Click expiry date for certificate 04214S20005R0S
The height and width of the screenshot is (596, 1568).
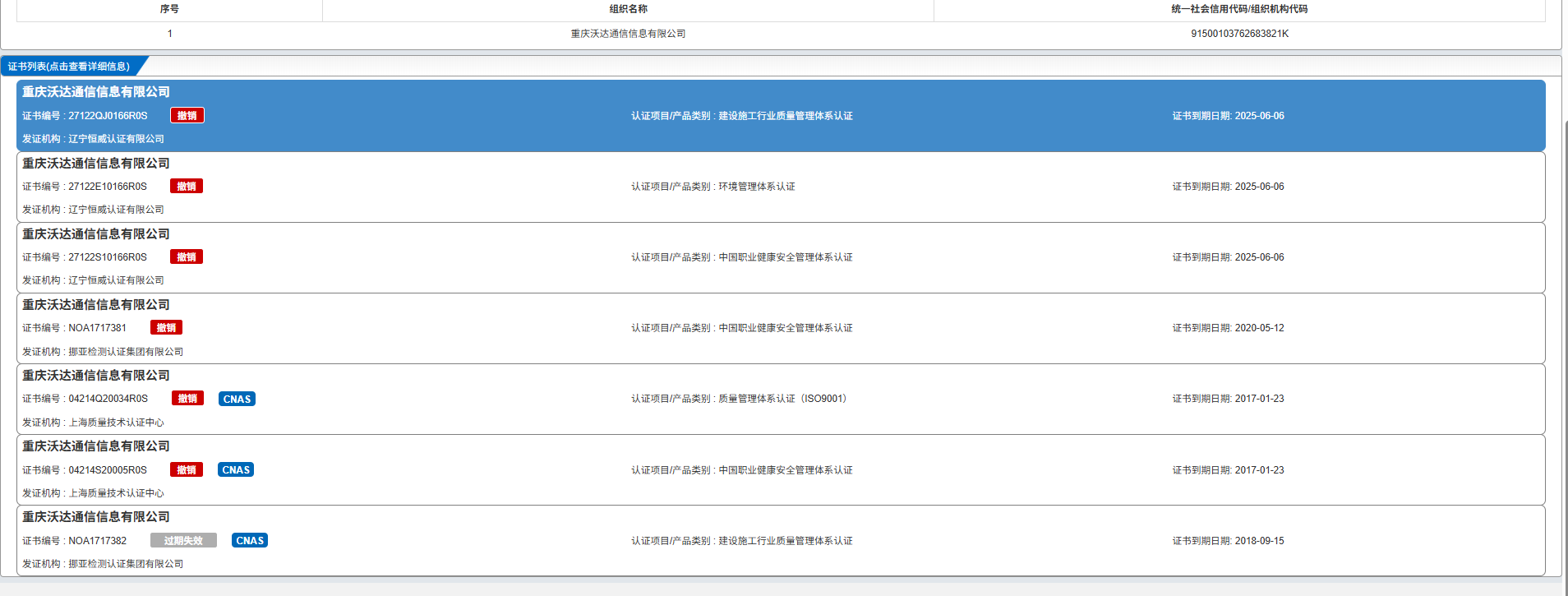coord(1259,470)
